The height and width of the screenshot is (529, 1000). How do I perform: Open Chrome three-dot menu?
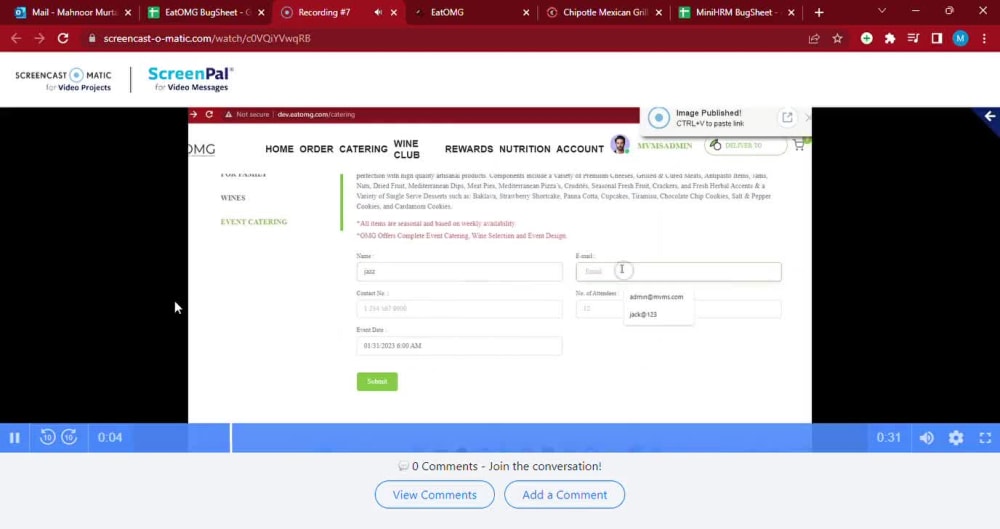coord(985,38)
